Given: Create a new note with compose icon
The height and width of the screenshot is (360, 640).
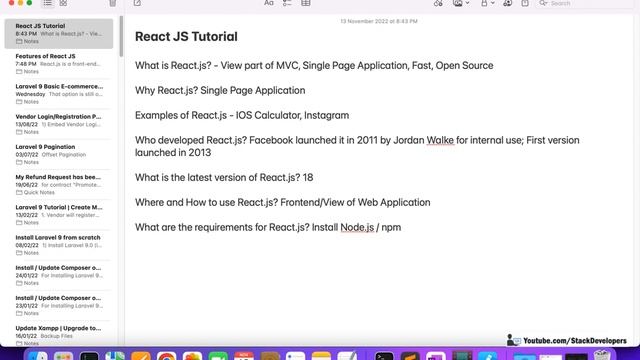Looking at the screenshot, I should pyautogui.click(x=137, y=3).
